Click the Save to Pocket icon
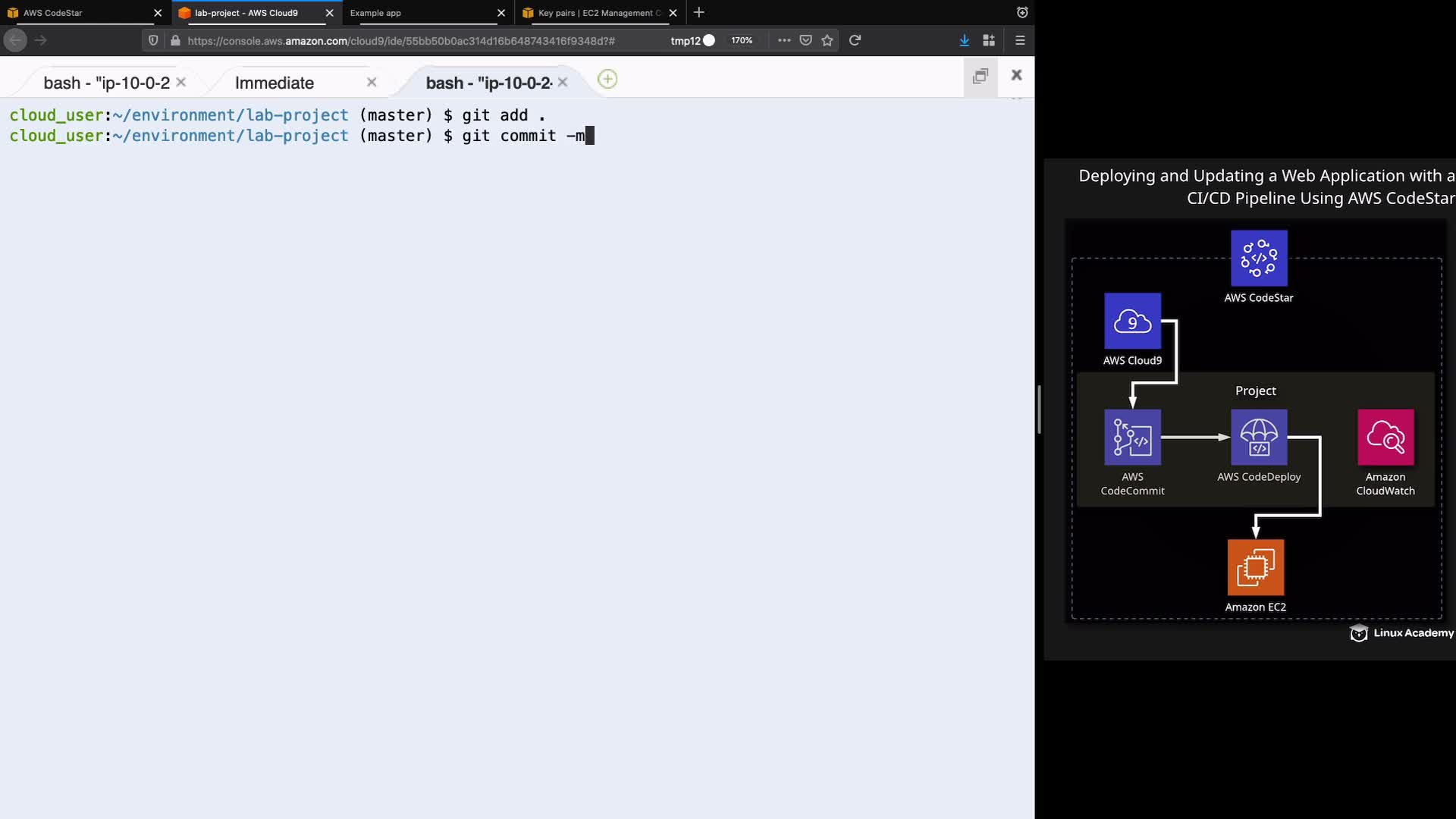The image size is (1456, 819). coord(806,40)
